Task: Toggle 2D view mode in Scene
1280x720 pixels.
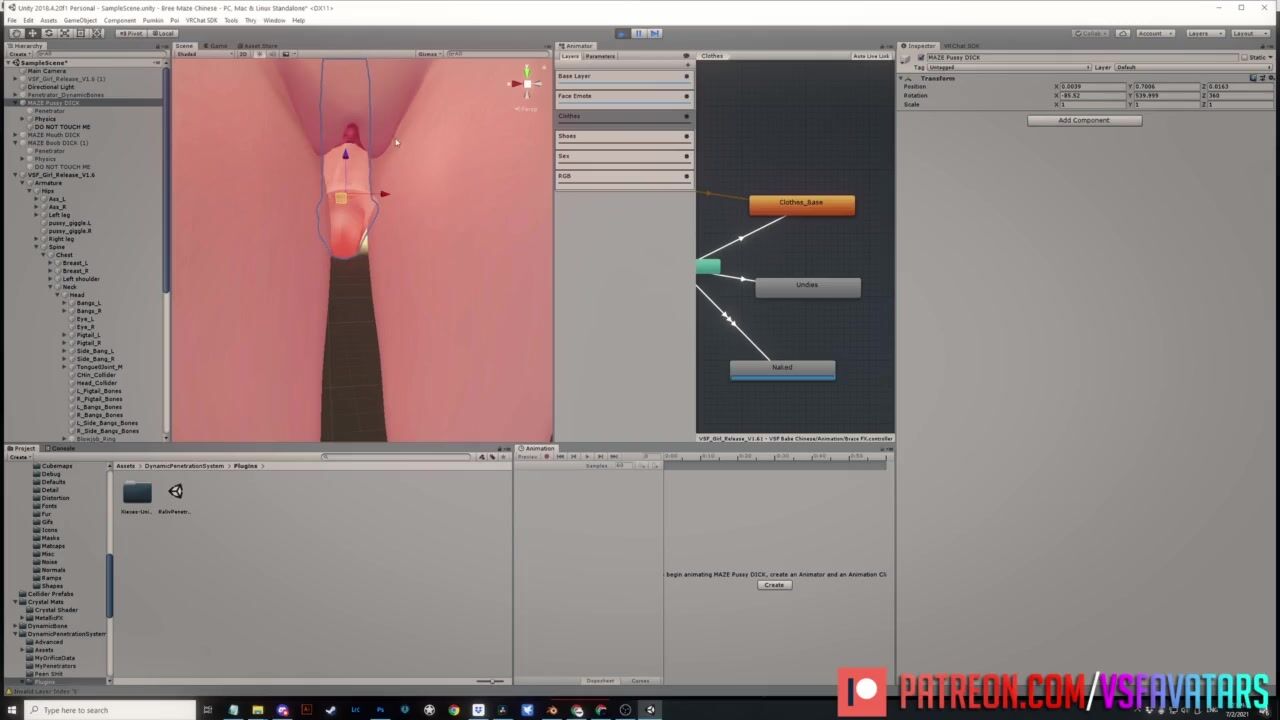Action: (x=243, y=54)
